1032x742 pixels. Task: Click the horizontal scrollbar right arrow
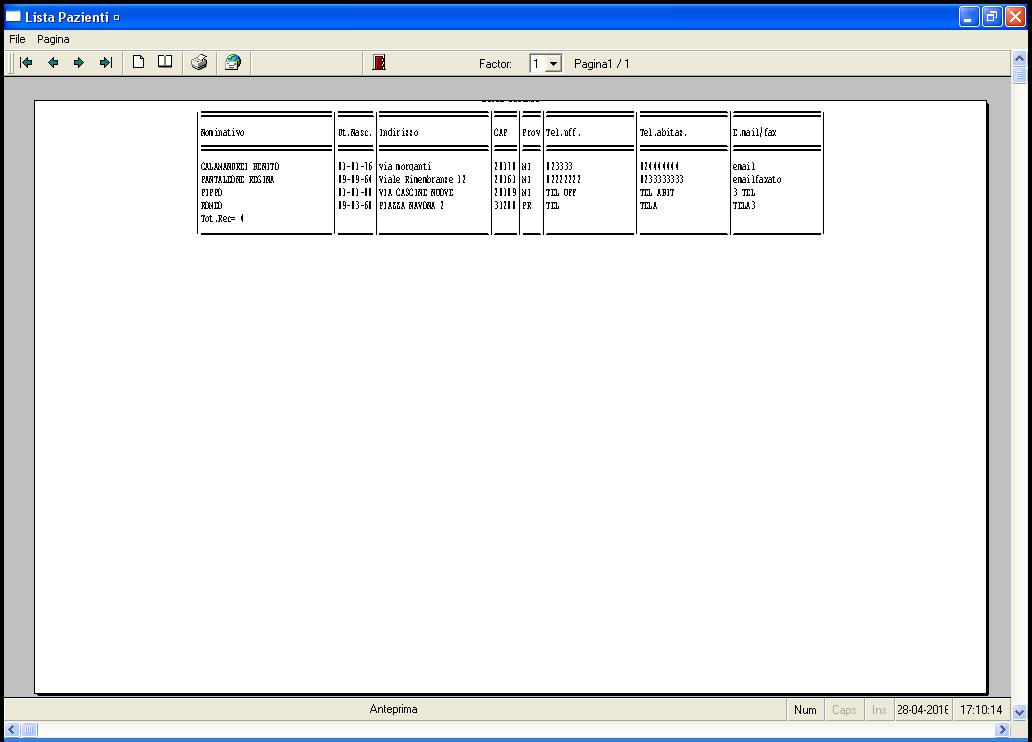coord(1002,729)
